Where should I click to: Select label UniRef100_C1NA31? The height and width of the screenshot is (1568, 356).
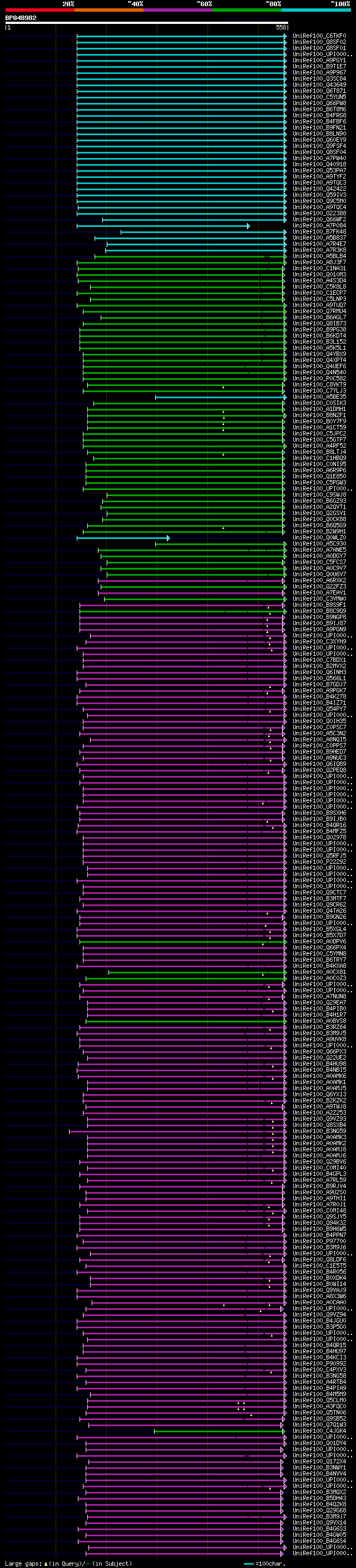[319, 269]
